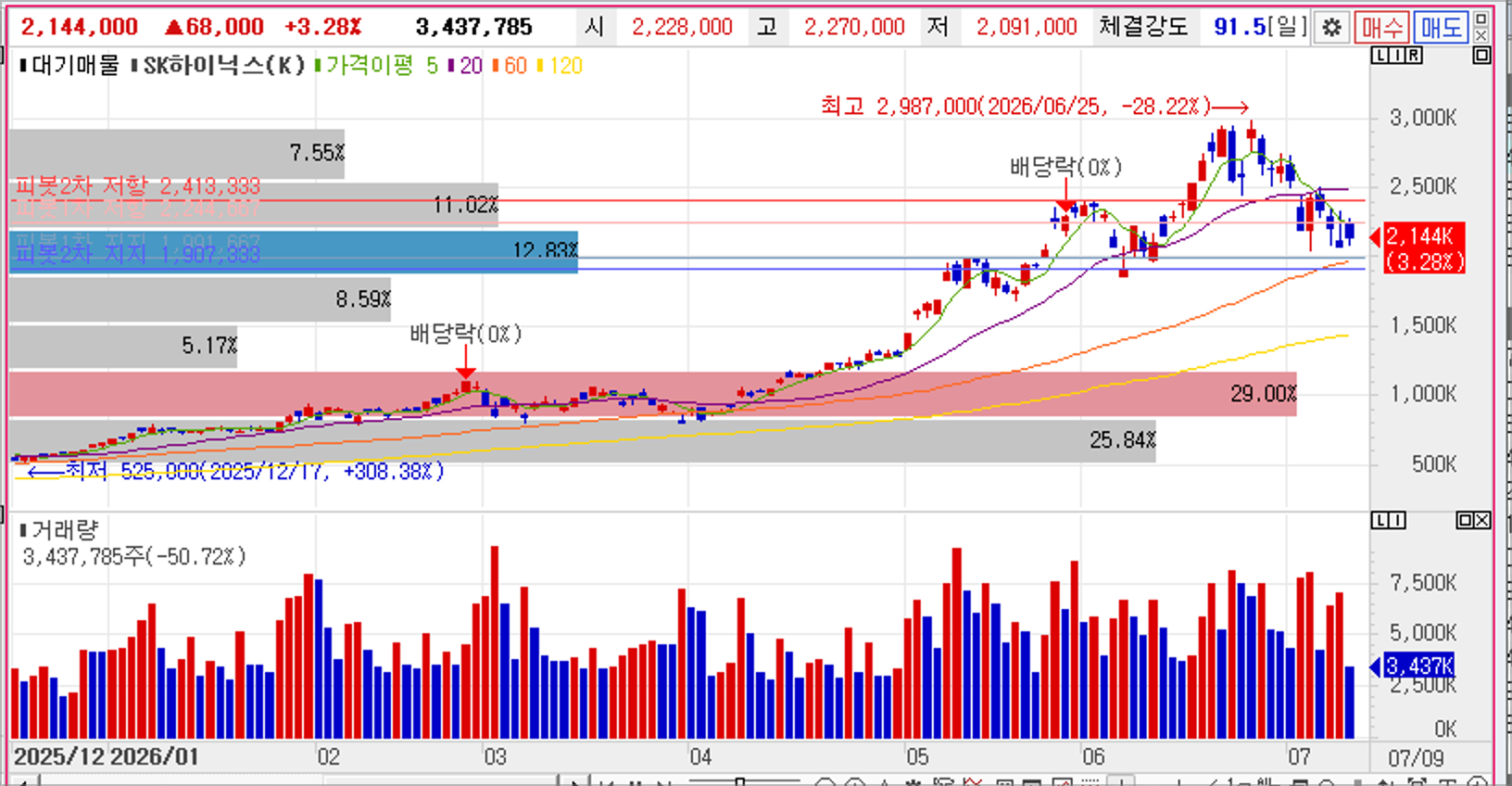
Task: Click the I icon in price chart pane
Action: (1396, 56)
